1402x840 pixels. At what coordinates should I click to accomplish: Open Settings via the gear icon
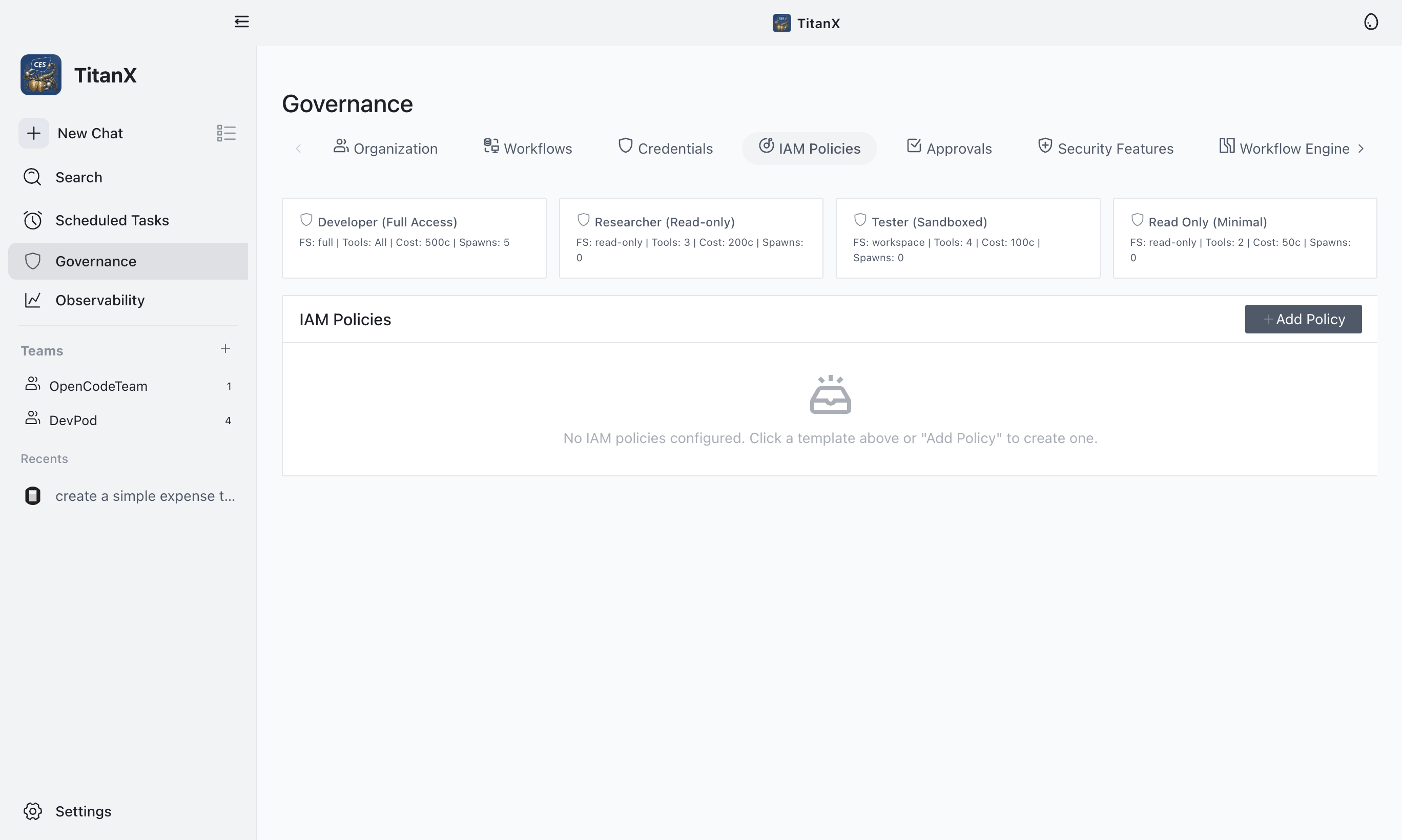32,811
